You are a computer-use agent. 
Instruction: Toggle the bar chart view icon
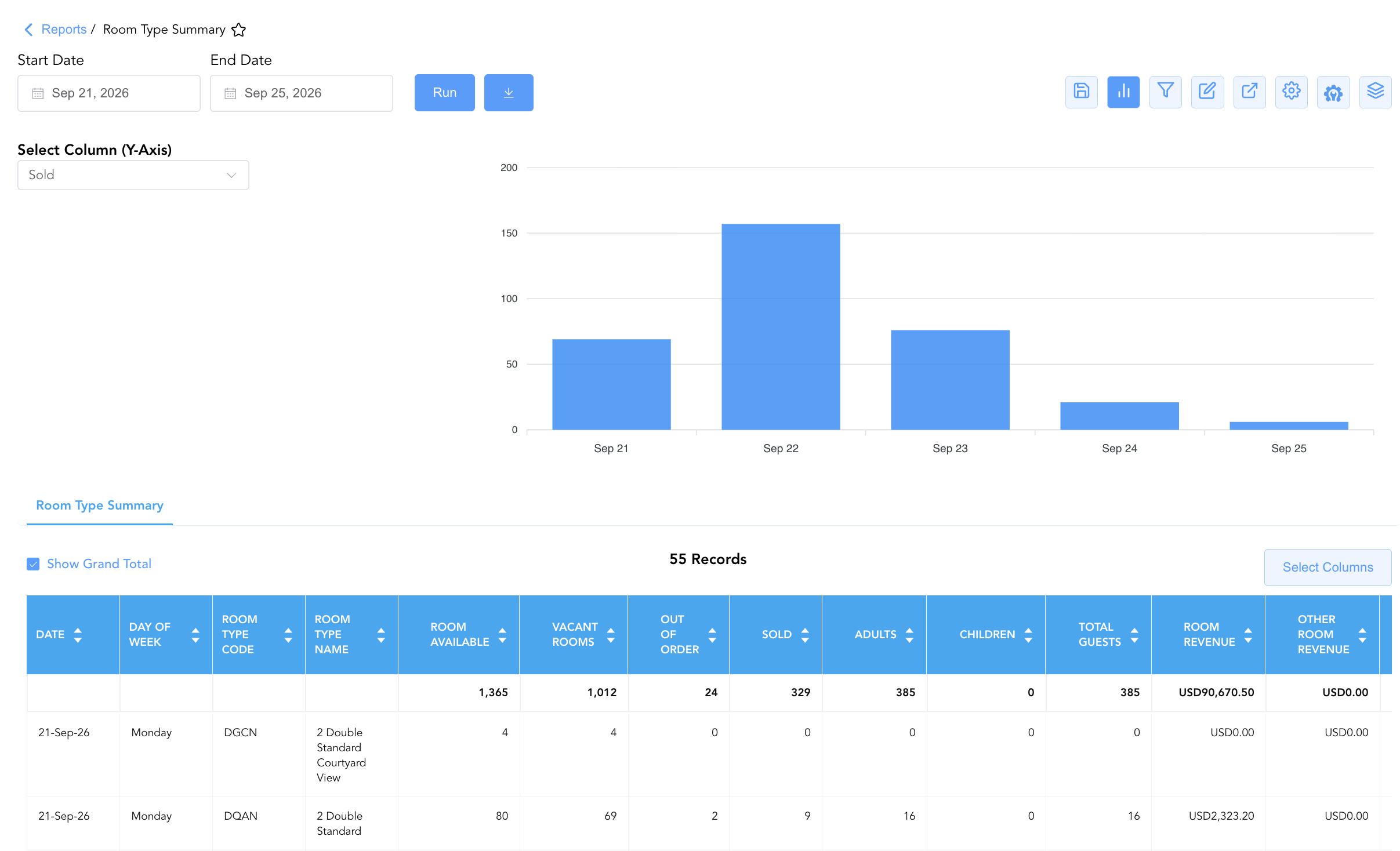1123,92
